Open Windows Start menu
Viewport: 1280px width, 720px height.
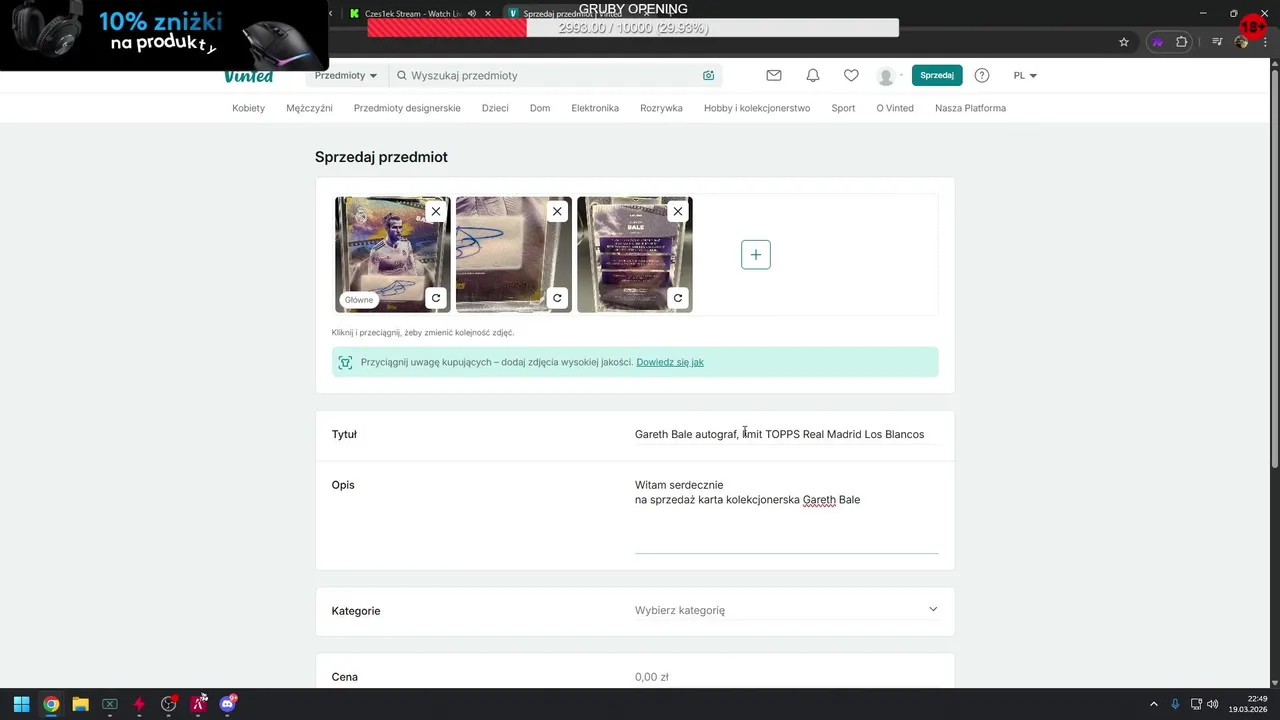point(21,704)
